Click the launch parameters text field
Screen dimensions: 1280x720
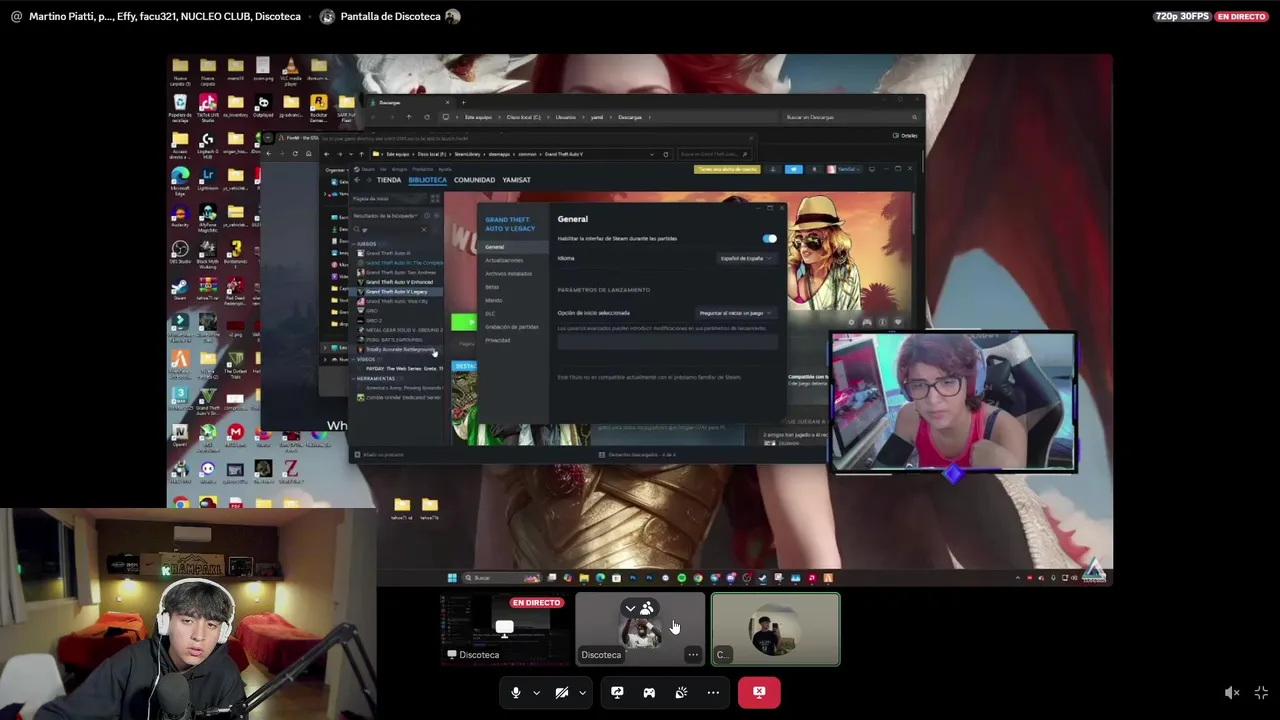point(667,342)
